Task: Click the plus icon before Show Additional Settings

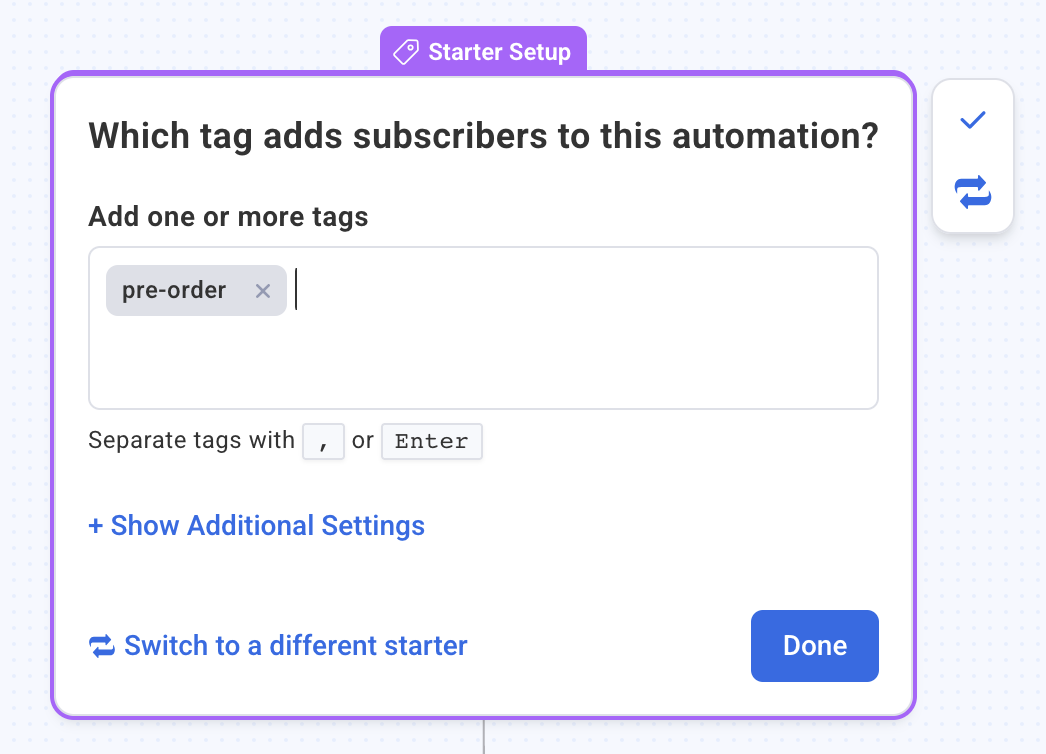Action: click(94, 525)
